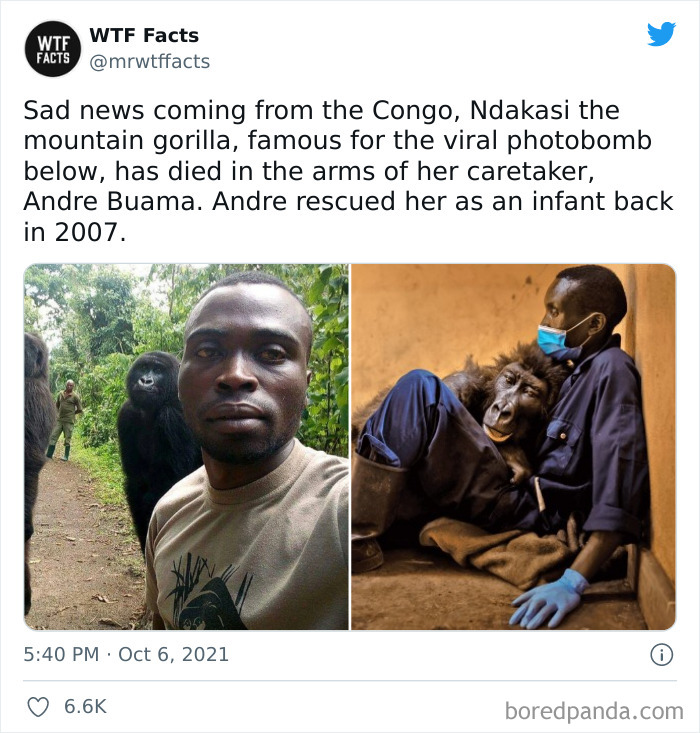
Task: Click the WTF Facts profile avatar
Action: pyautogui.click(x=54, y=49)
